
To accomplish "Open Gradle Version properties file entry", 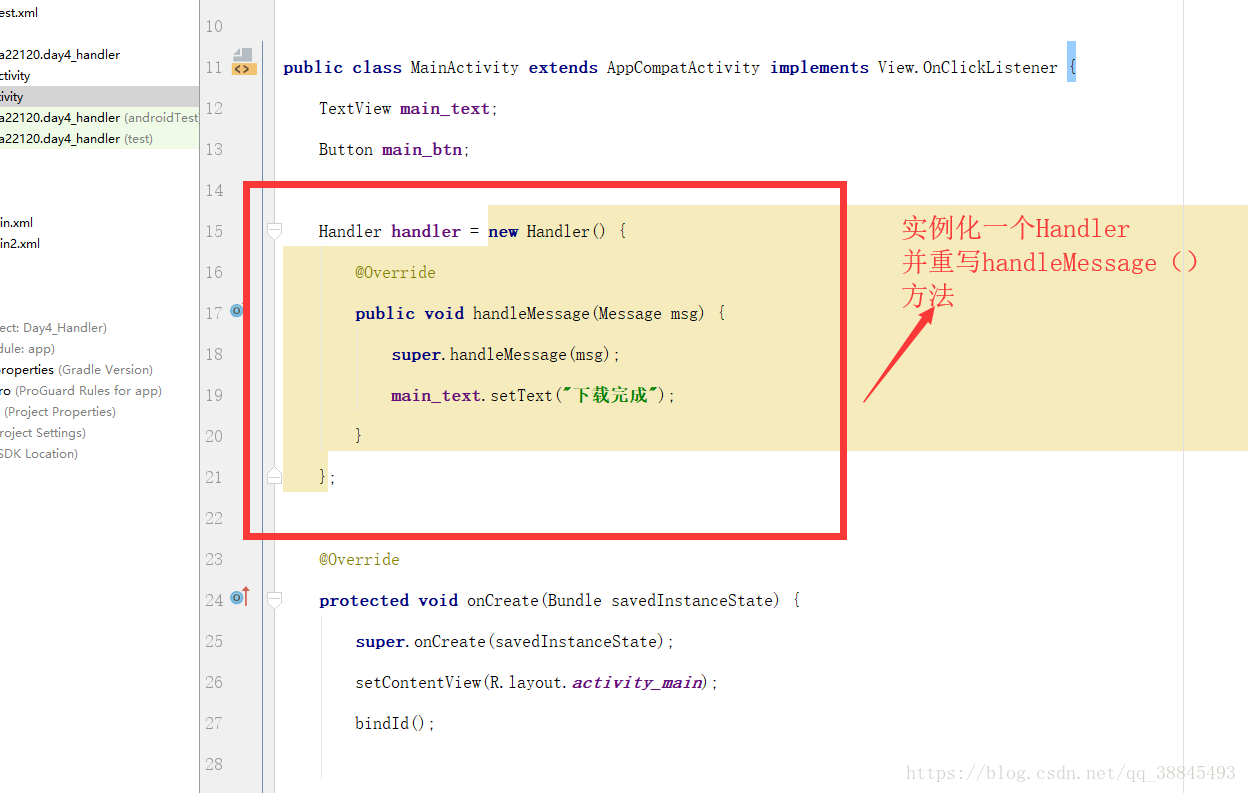I will tap(77, 370).
